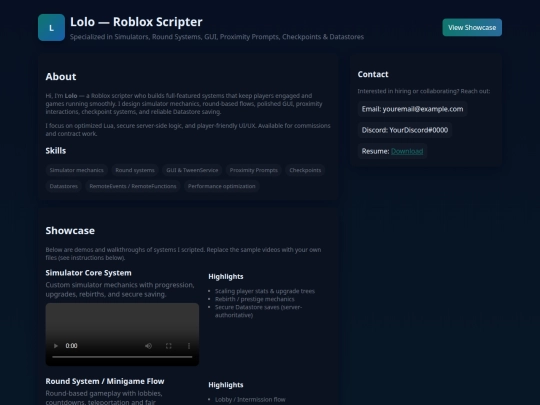Click Rebirth / prestige mechanics bullet

point(255,299)
